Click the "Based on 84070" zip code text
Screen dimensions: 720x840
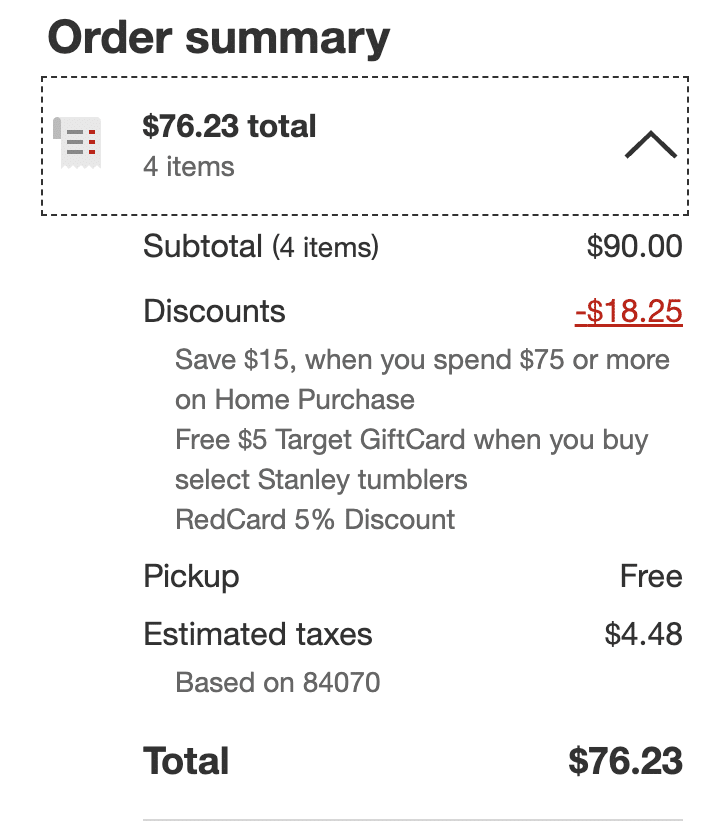click(277, 684)
